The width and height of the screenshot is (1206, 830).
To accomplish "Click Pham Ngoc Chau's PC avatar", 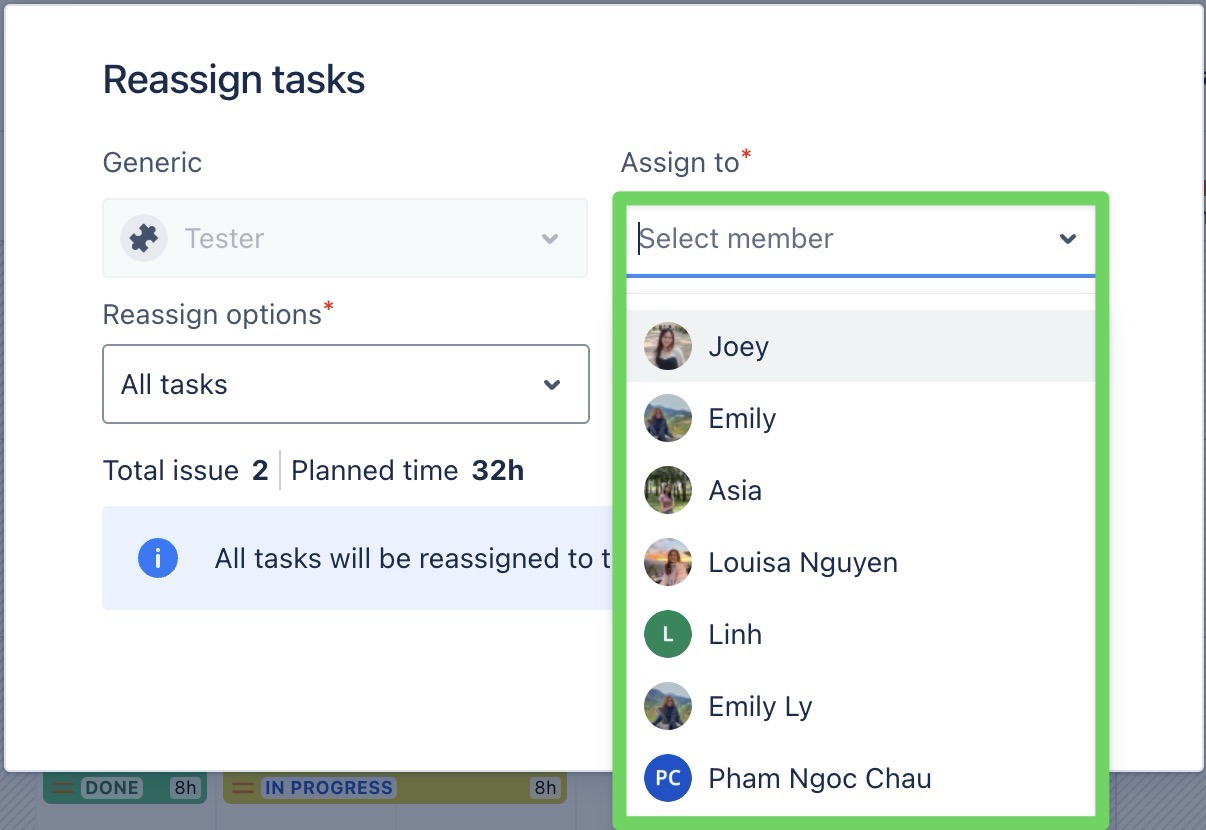I will click(668, 778).
